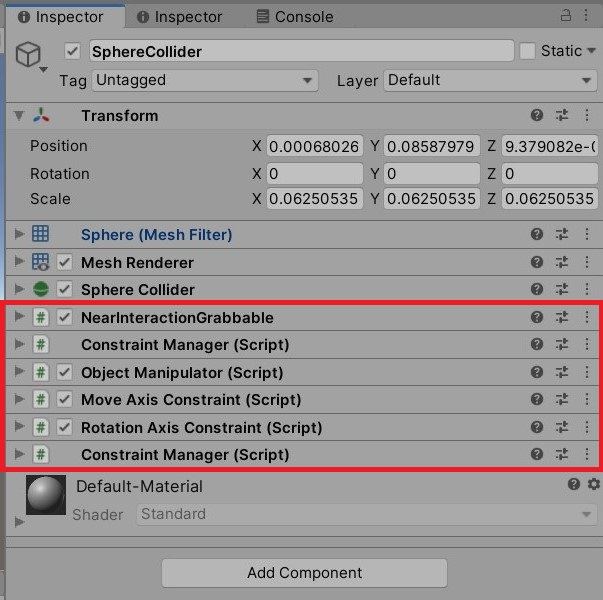The height and width of the screenshot is (600, 603).
Task: Collapse the Transform component foldout
Action: (x=19, y=115)
